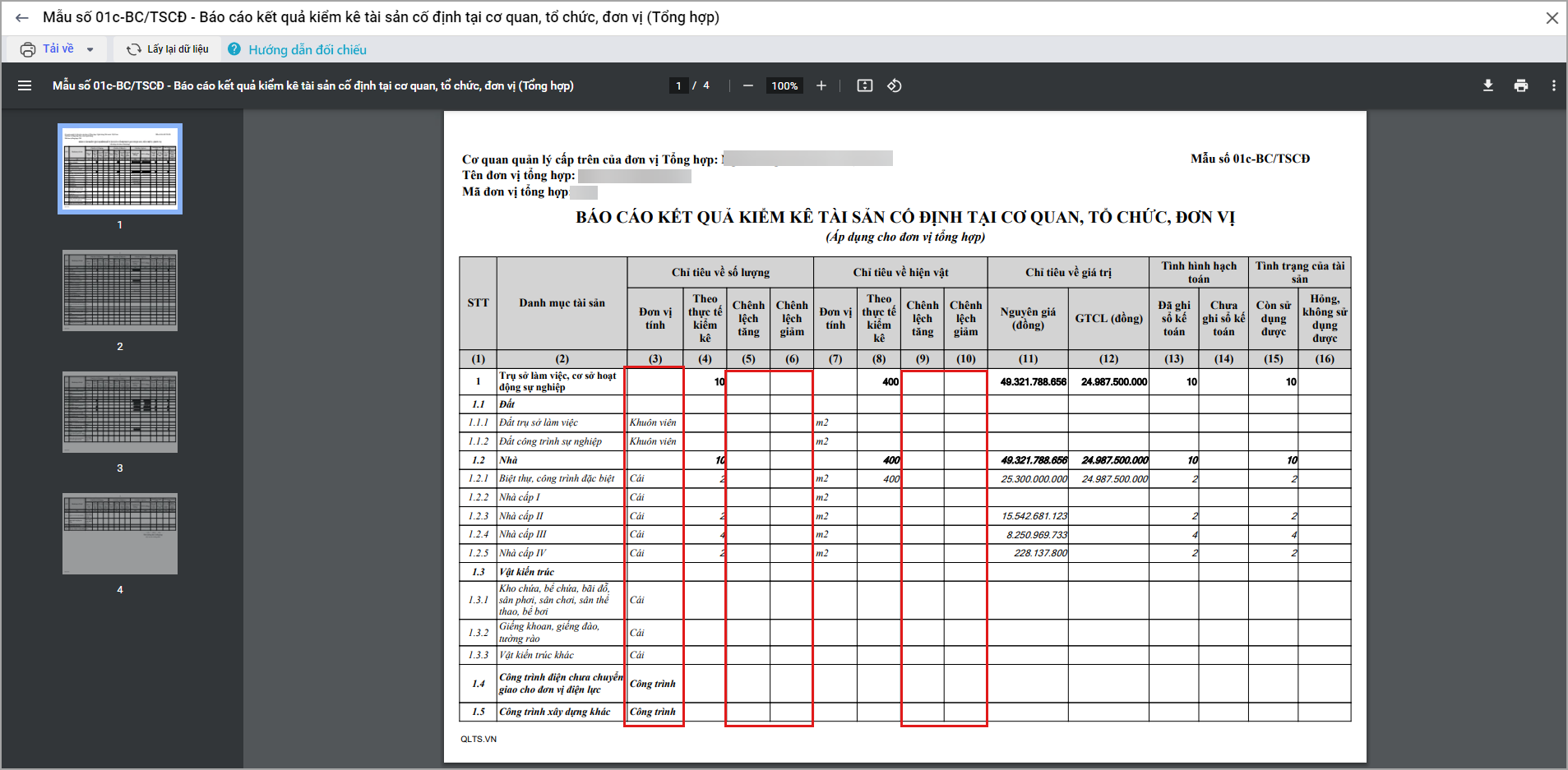Click the back arrow icon
This screenshot has height=770, width=1568.
click(22, 17)
